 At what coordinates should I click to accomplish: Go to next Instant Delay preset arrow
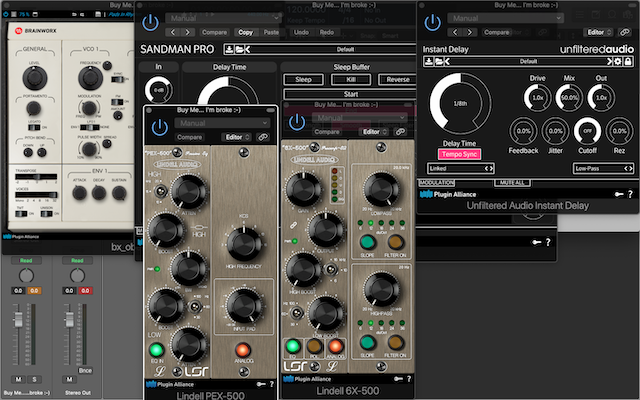(x=609, y=61)
